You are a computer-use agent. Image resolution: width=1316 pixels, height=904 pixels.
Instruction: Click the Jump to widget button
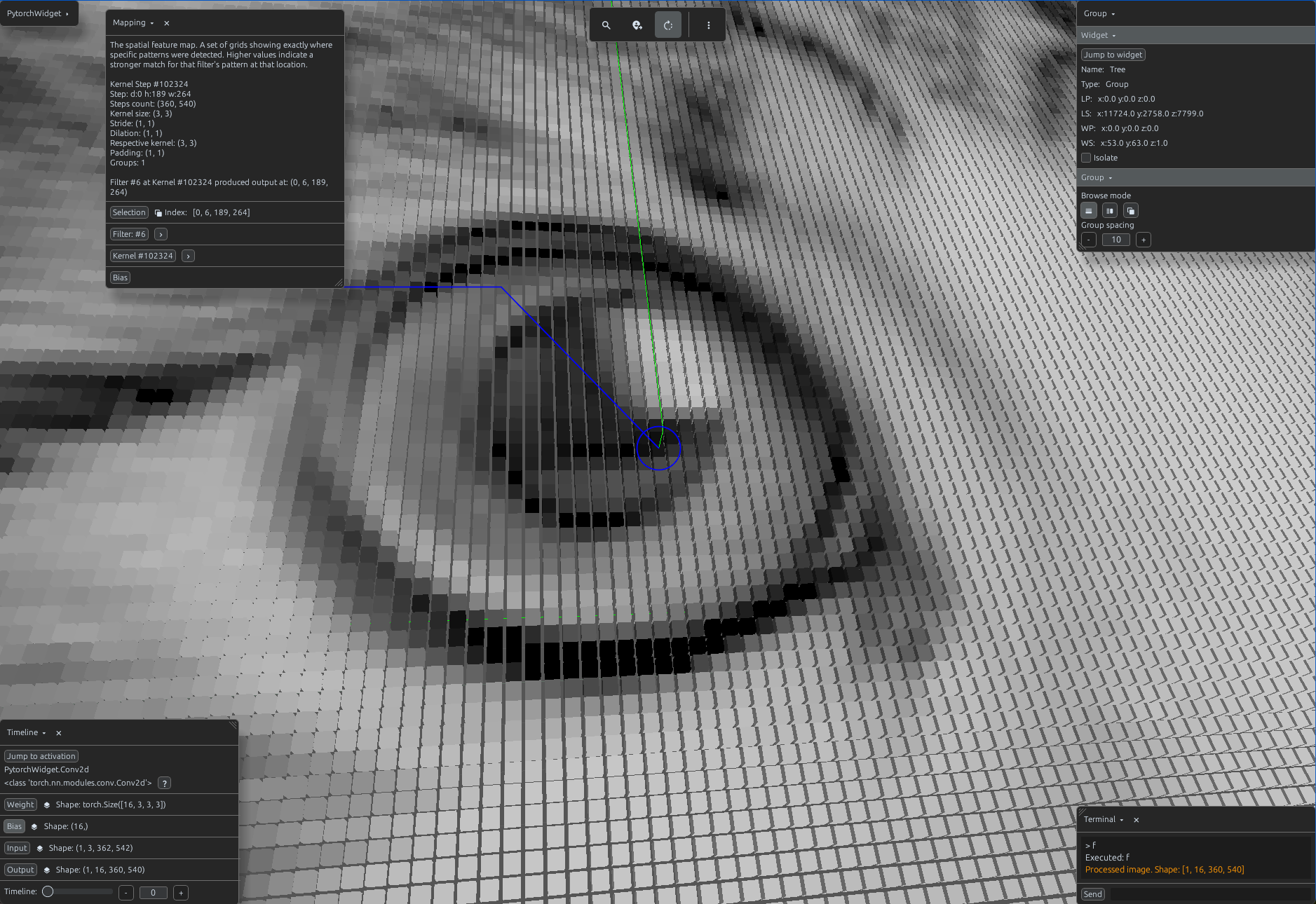click(x=1113, y=55)
